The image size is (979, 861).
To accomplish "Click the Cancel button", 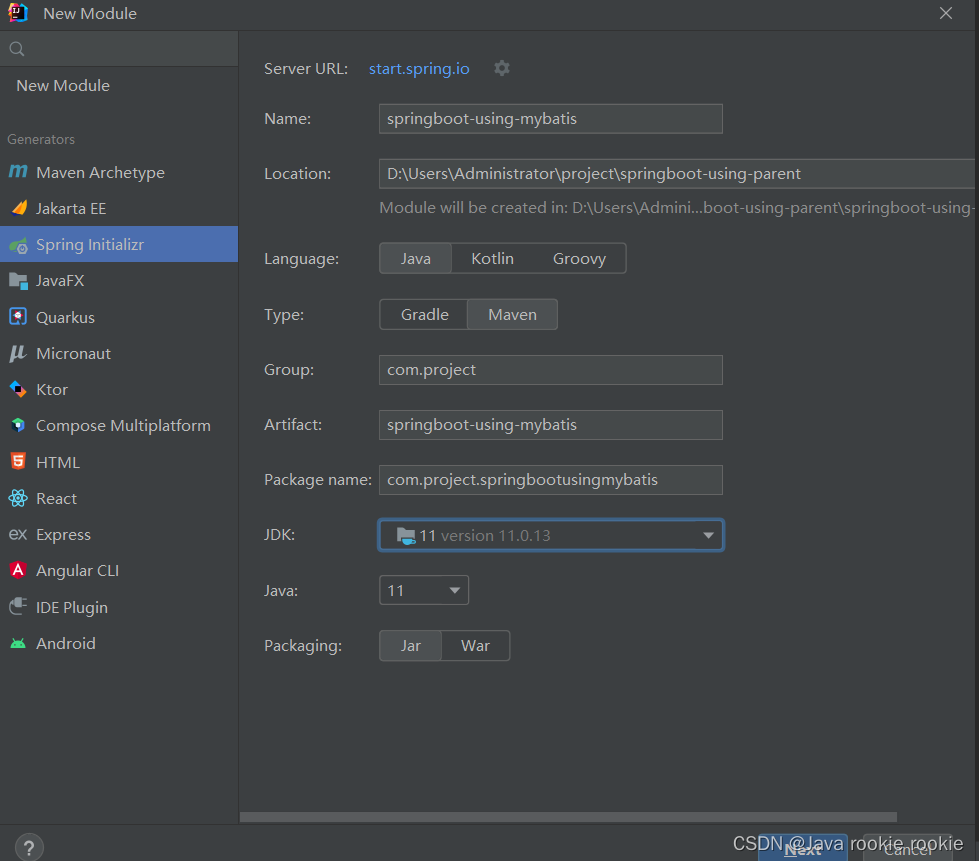I will 908,848.
